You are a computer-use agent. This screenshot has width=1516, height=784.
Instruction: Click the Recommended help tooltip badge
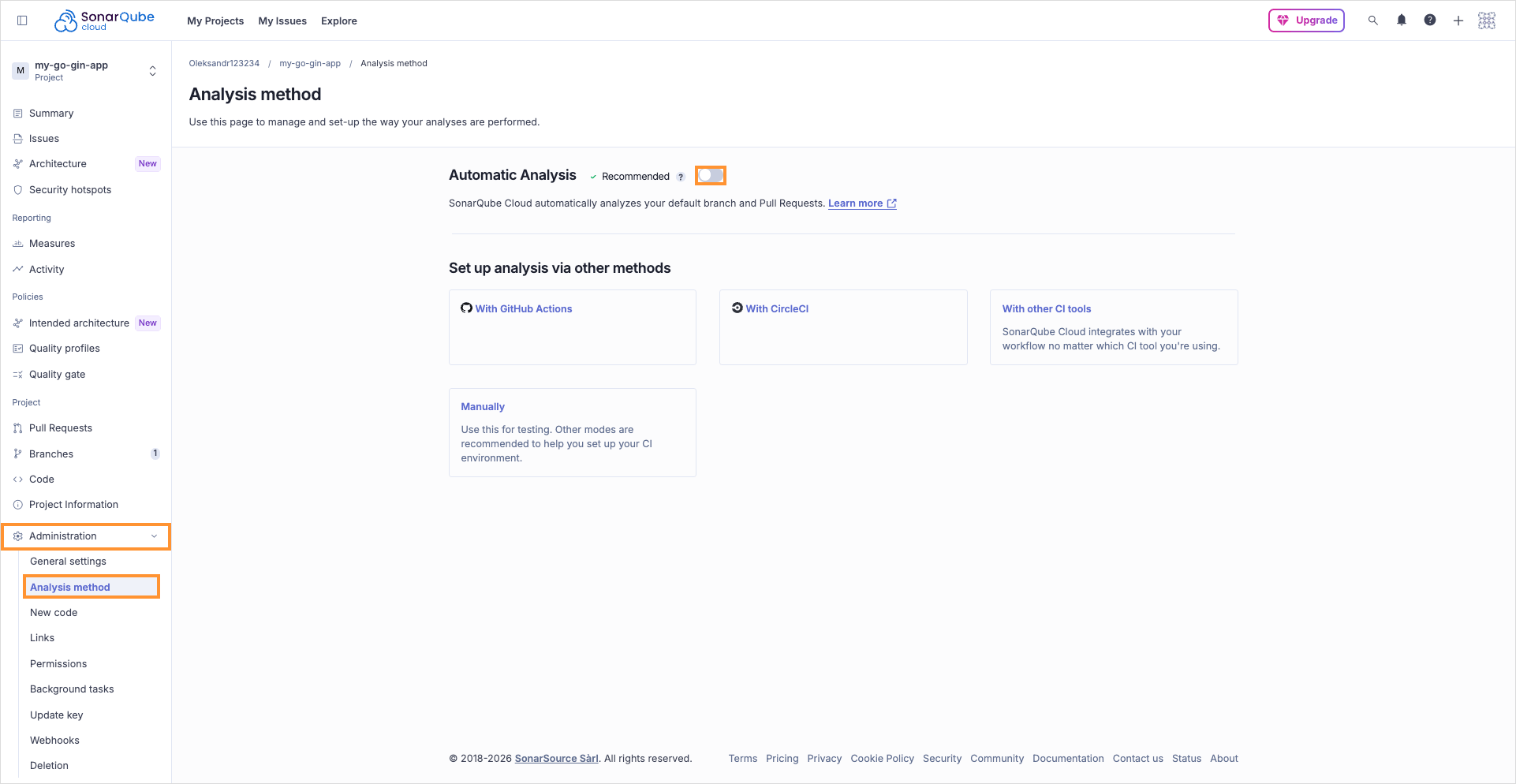(681, 176)
